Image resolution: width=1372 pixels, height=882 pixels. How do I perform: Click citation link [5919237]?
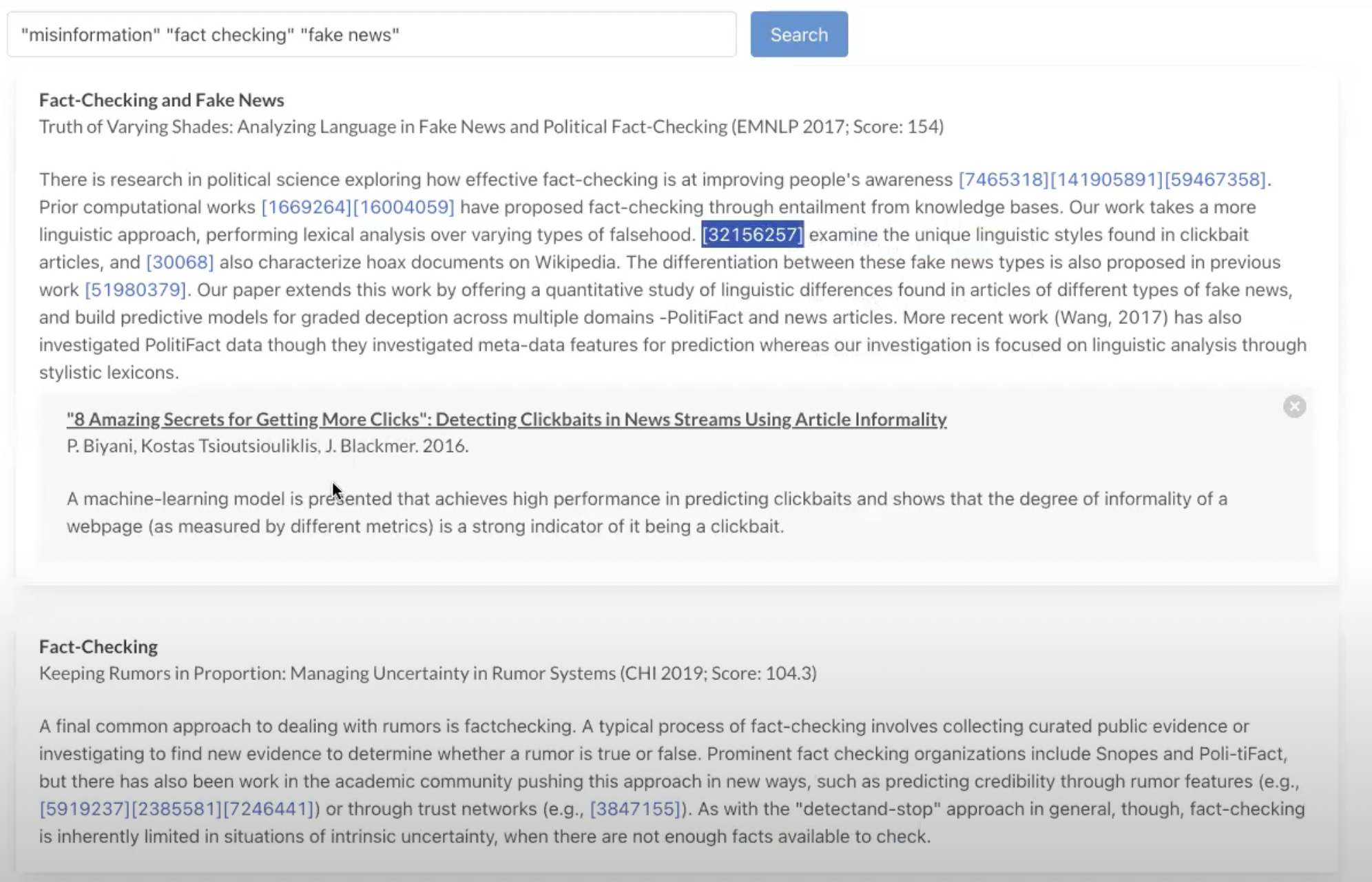(x=85, y=808)
